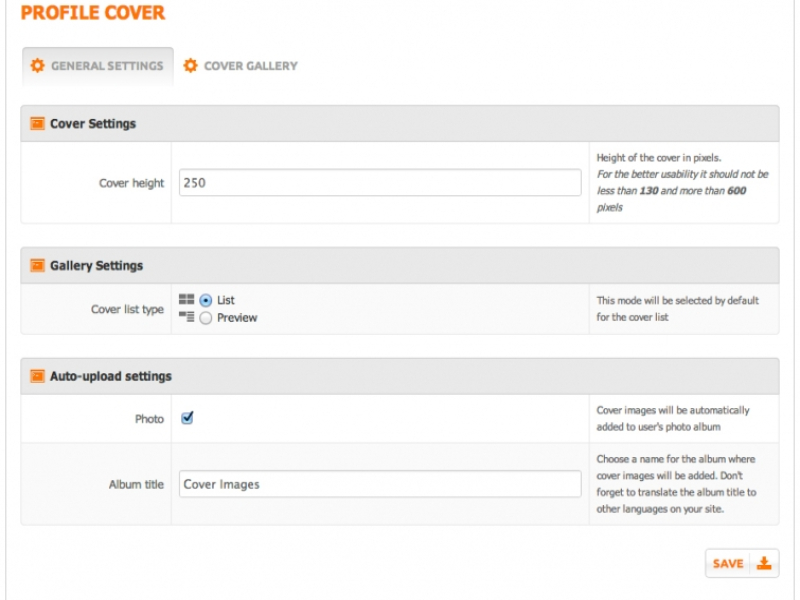The height and width of the screenshot is (600, 800).
Task: Open the General Settings tab
Action: coord(97,66)
